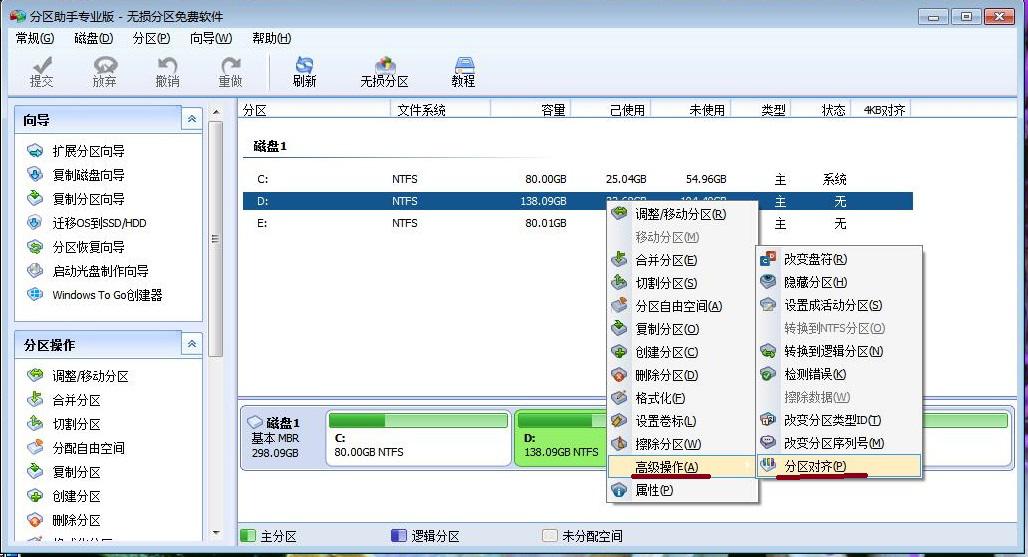
Task: Sort by the 4KB对齐 column header
Action: pyautogui.click(x=881, y=109)
